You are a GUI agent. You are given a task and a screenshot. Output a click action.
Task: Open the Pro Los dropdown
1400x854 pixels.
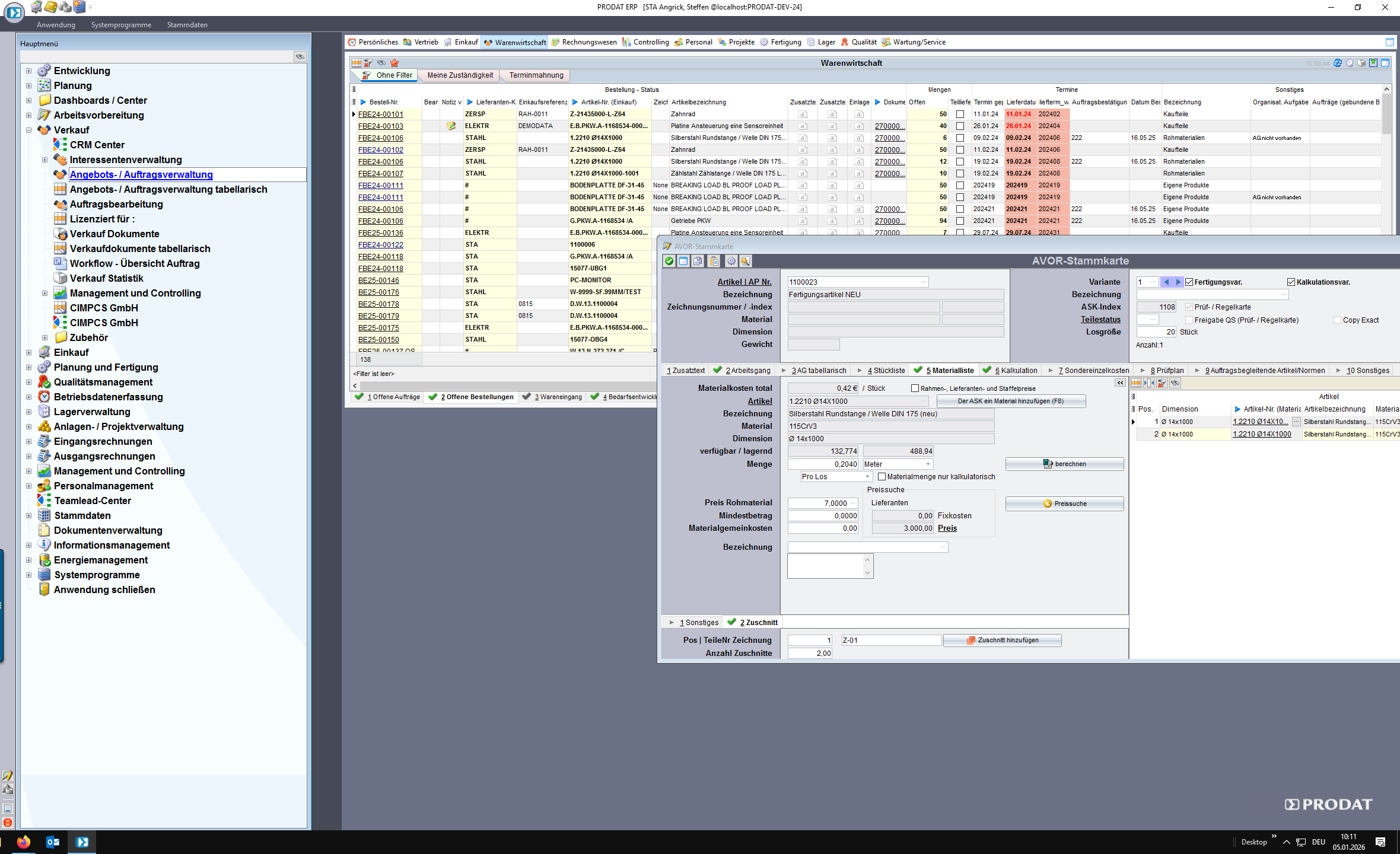(x=867, y=477)
